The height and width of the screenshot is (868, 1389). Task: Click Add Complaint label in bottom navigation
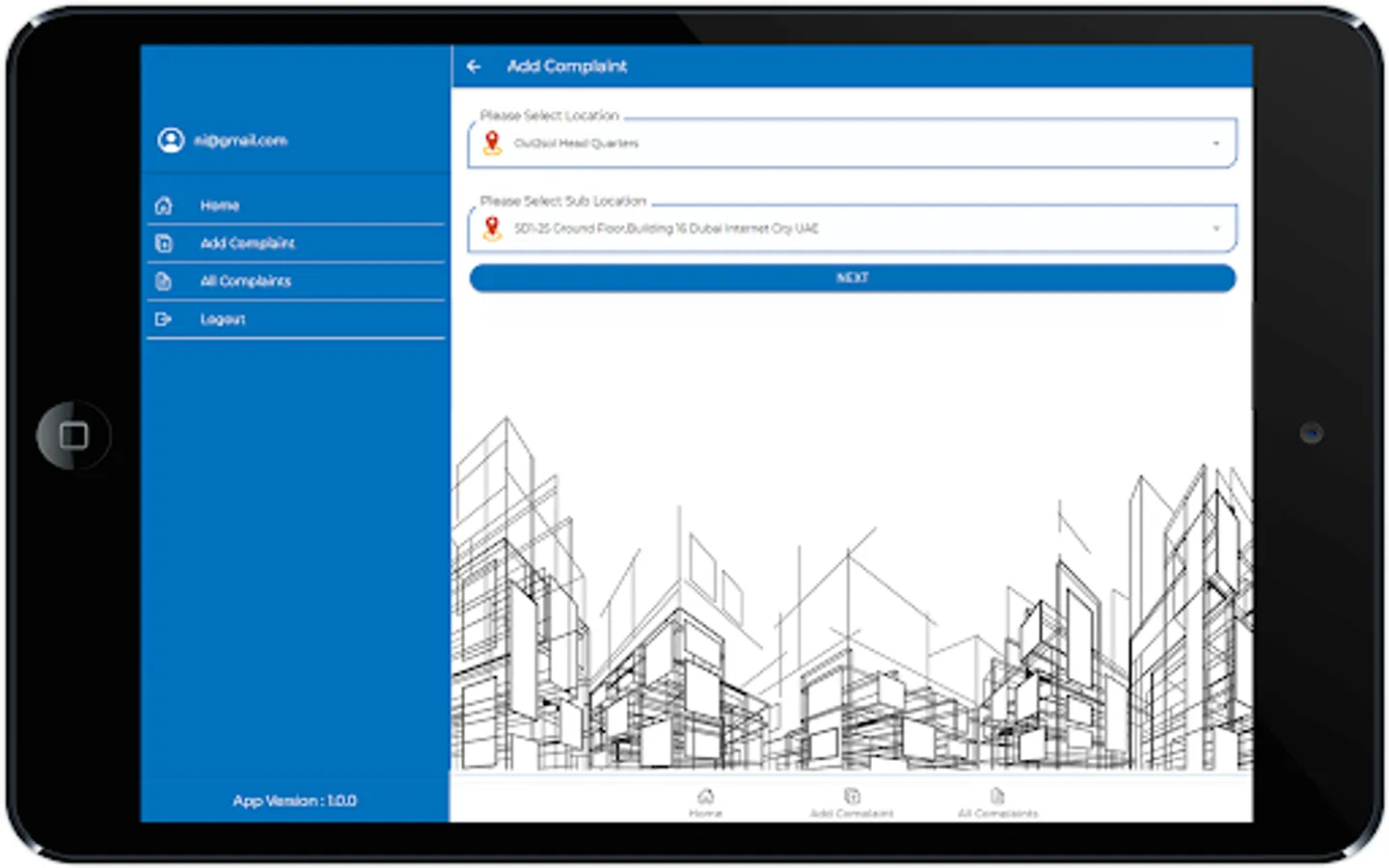pyautogui.click(x=852, y=814)
